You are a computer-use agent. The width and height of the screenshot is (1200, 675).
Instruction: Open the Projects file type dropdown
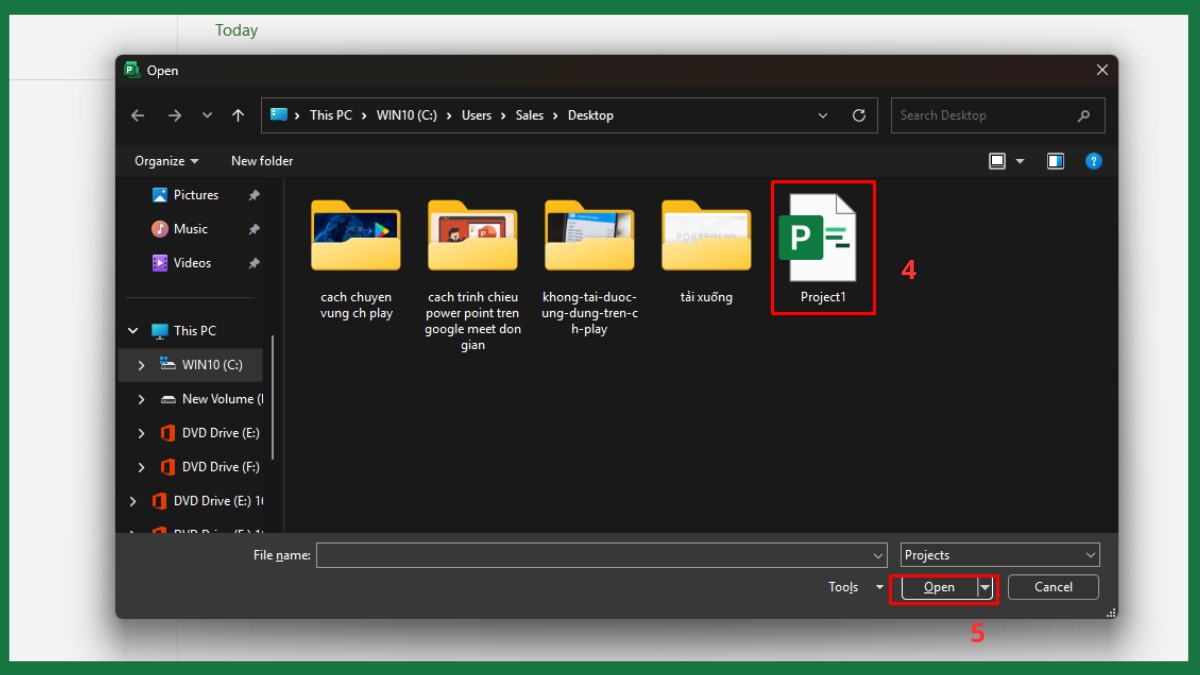point(999,555)
